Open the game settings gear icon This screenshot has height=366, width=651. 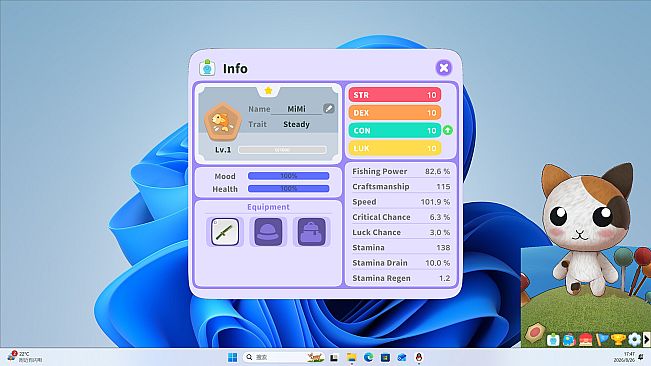[x=634, y=340]
